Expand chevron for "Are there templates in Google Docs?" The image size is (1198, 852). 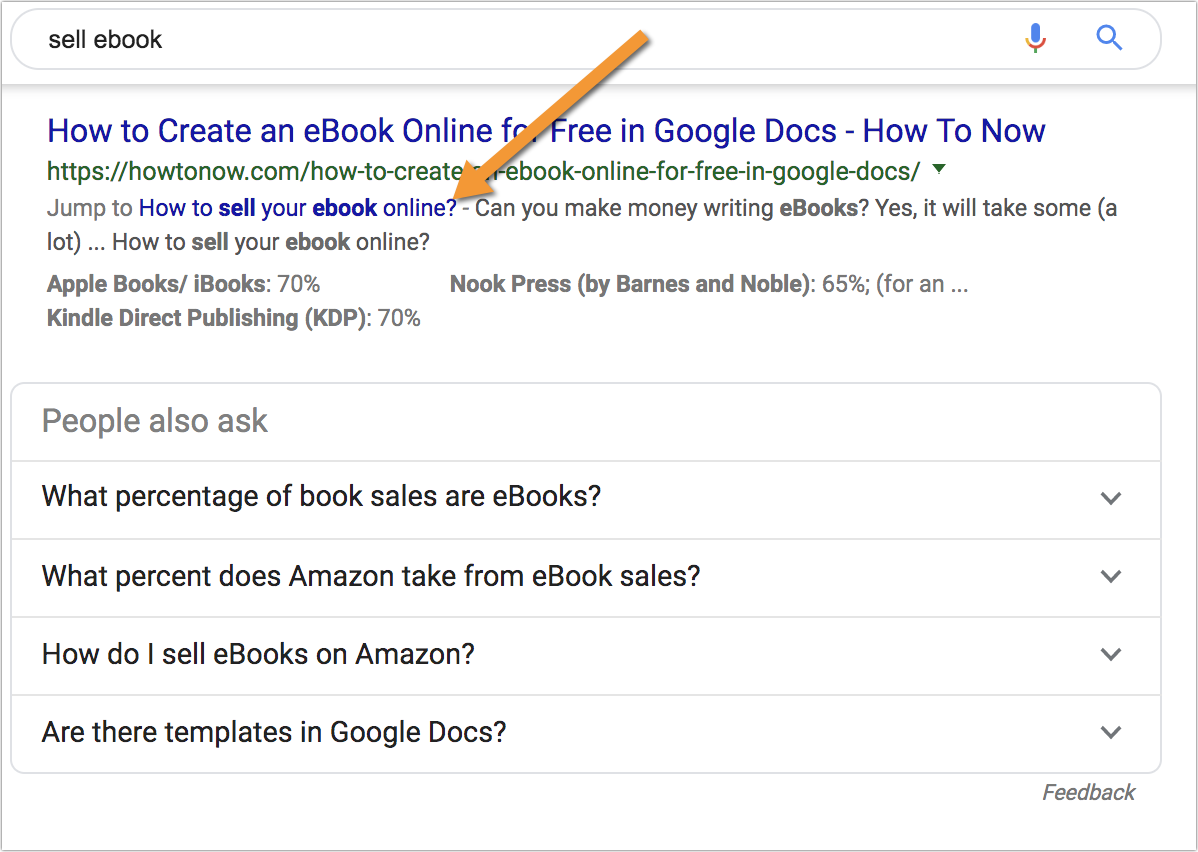(1110, 732)
